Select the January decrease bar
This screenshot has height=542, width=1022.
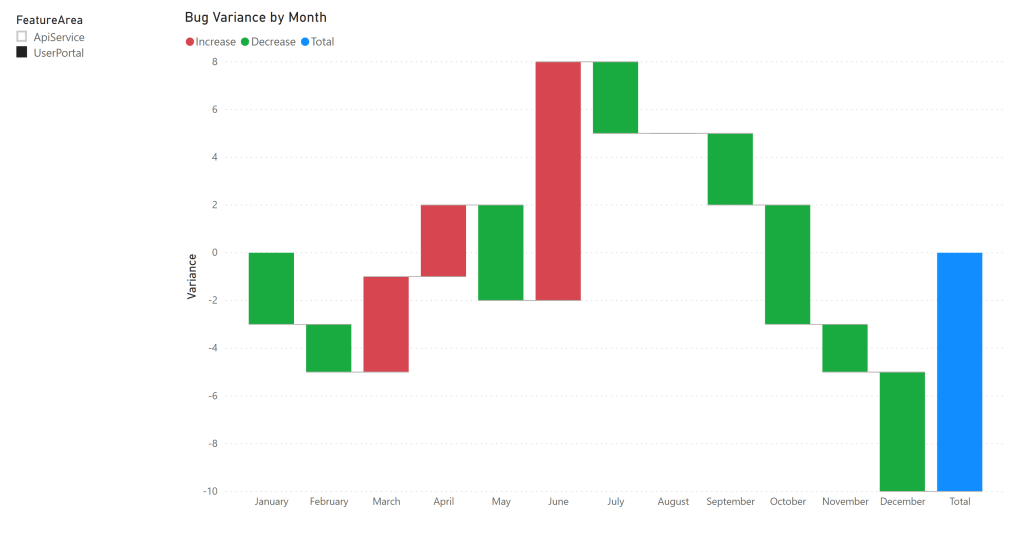[271, 288]
